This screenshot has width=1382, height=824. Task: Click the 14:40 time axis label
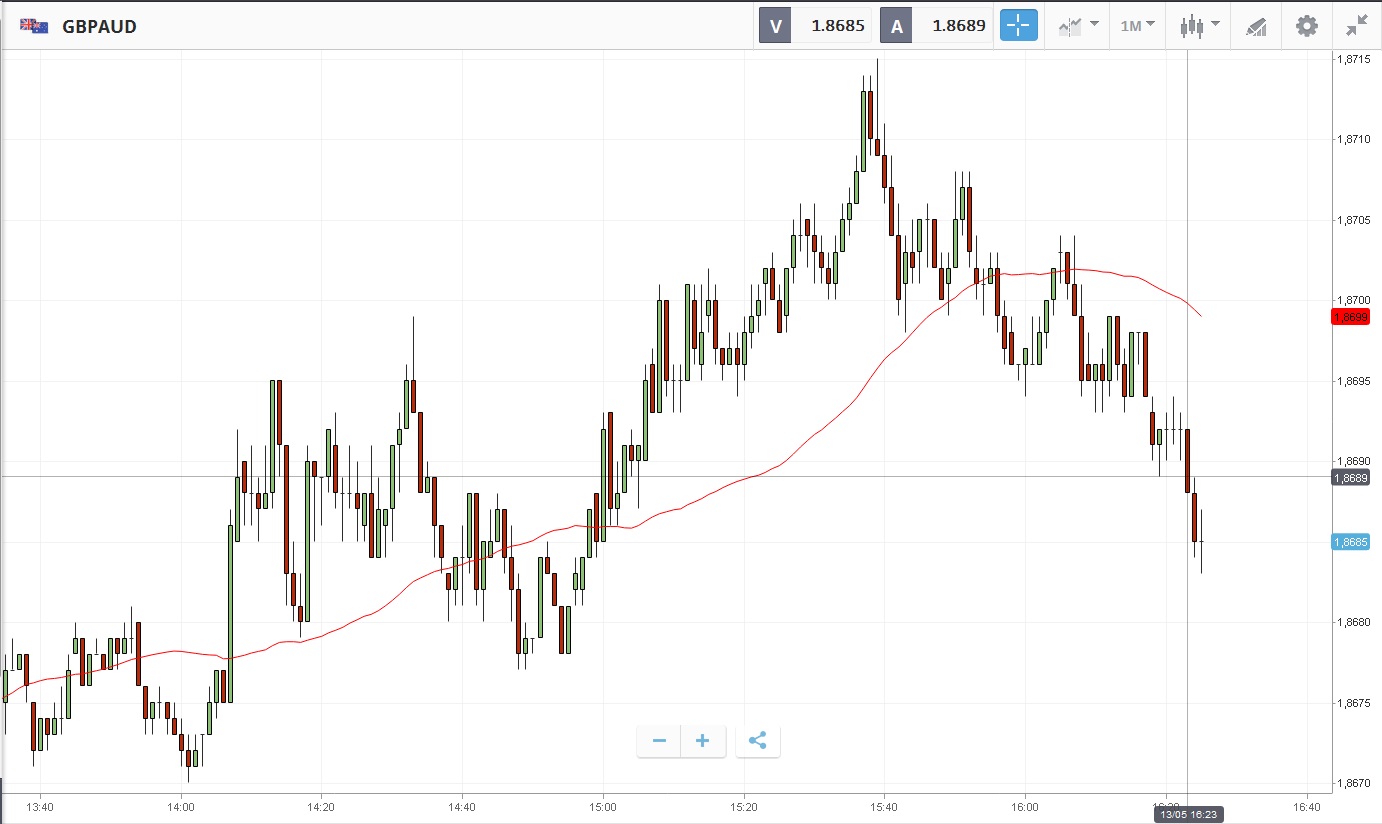(462, 807)
